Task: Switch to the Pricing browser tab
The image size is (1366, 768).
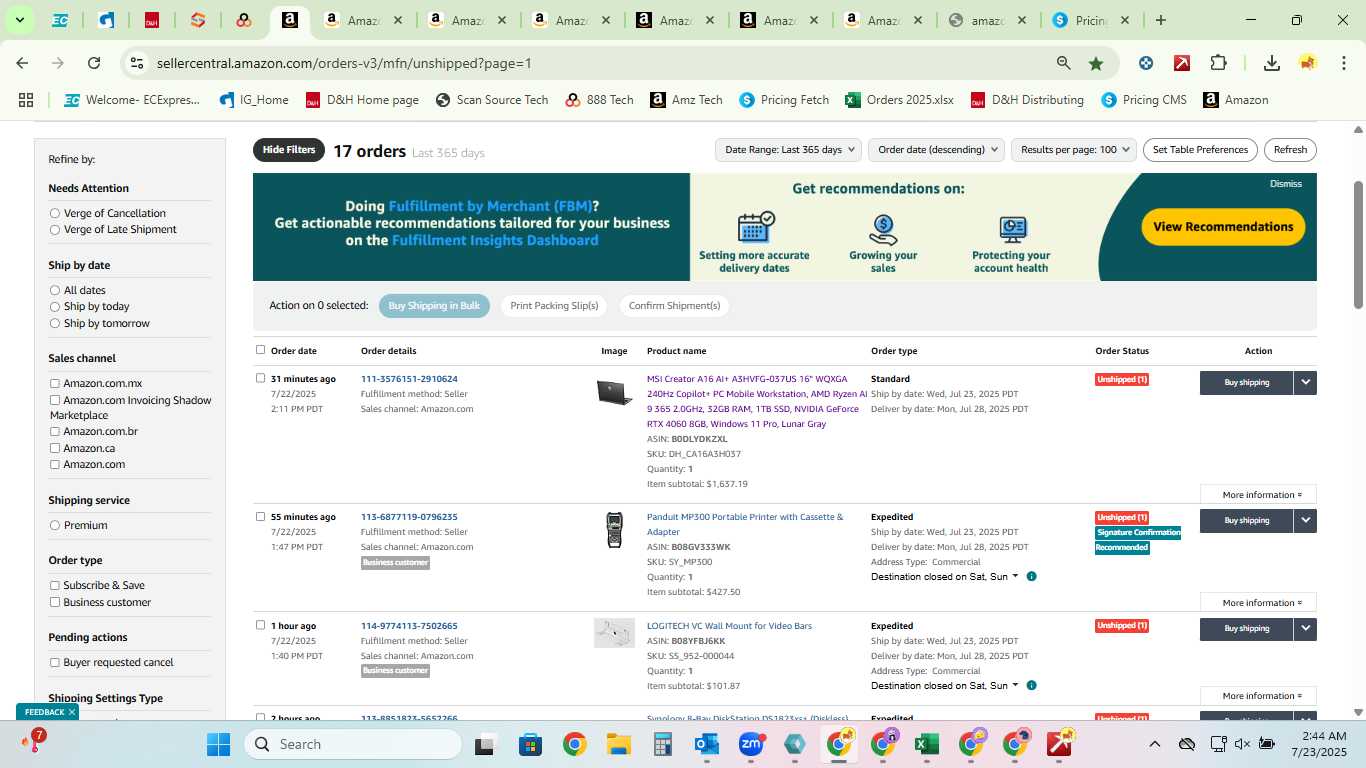Action: click(1089, 20)
